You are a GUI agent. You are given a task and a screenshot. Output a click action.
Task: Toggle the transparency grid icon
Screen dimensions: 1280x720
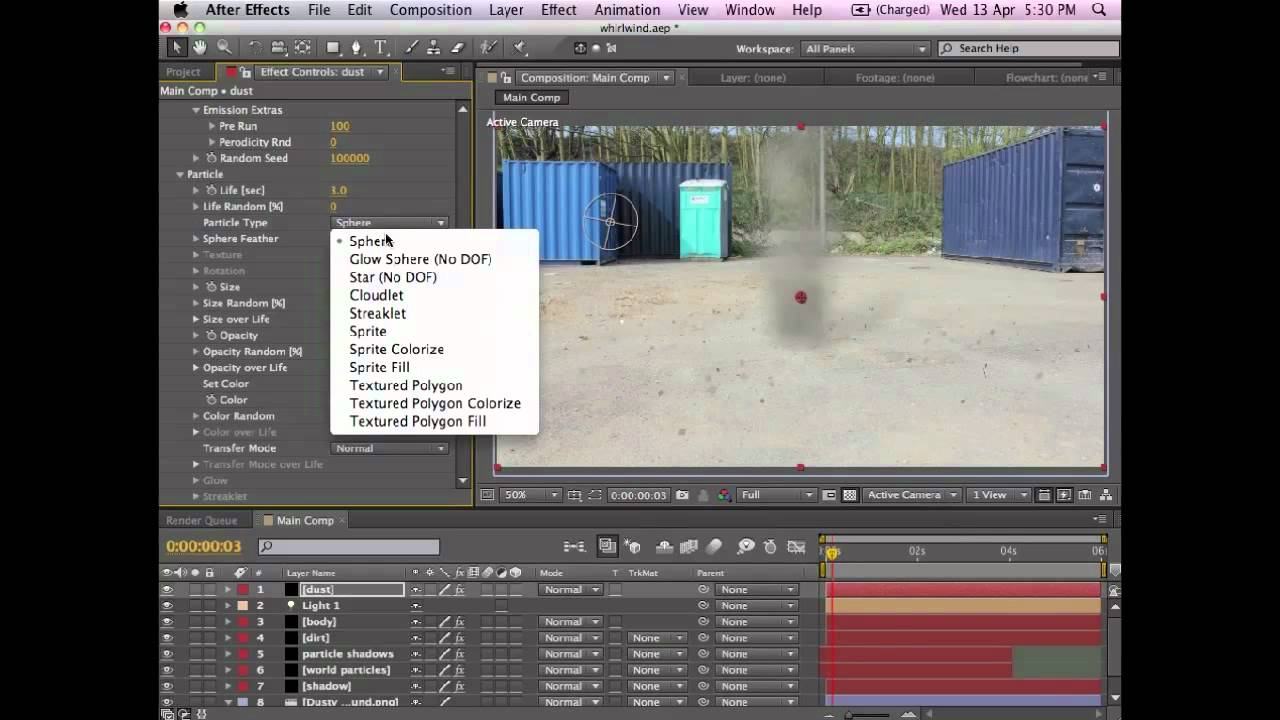tap(850, 495)
